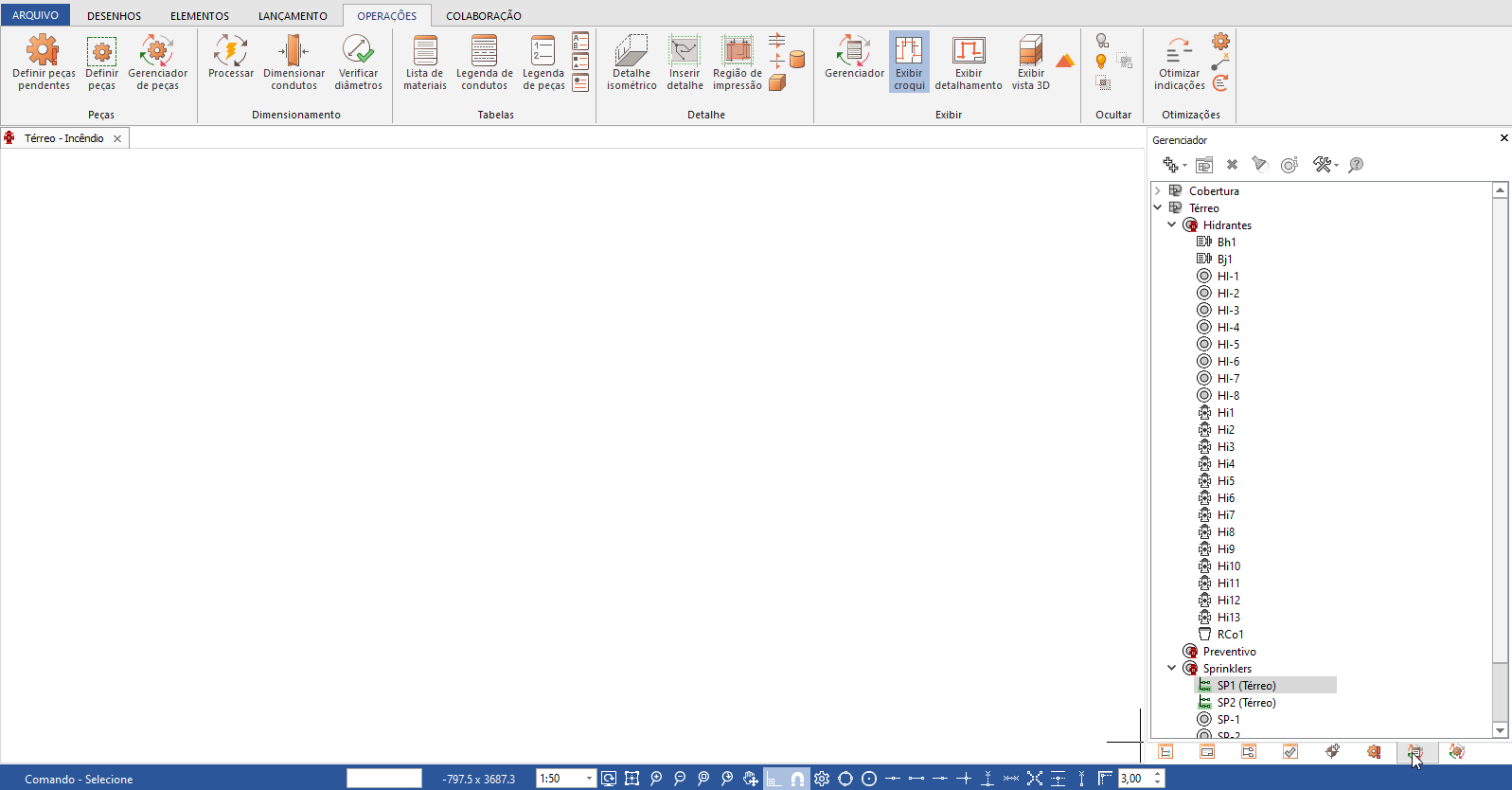Toggle the Exibir croqui view
The width and height of the screenshot is (1512, 790).
click(x=908, y=63)
